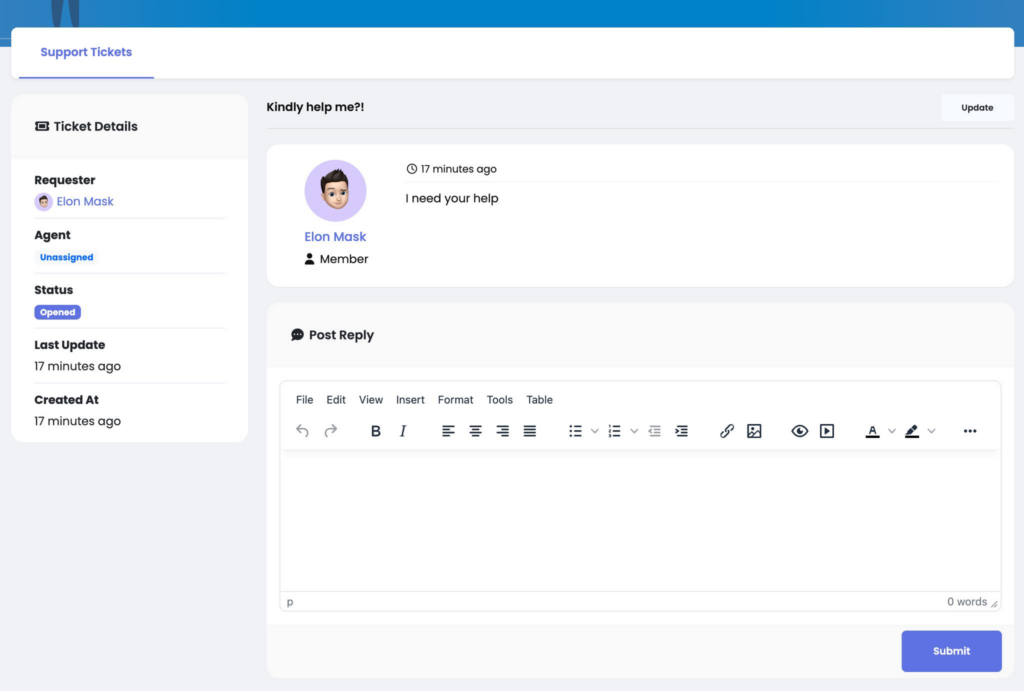The image size is (1024, 691).
Task: Justify the text alignment
Action: point(530,431)
